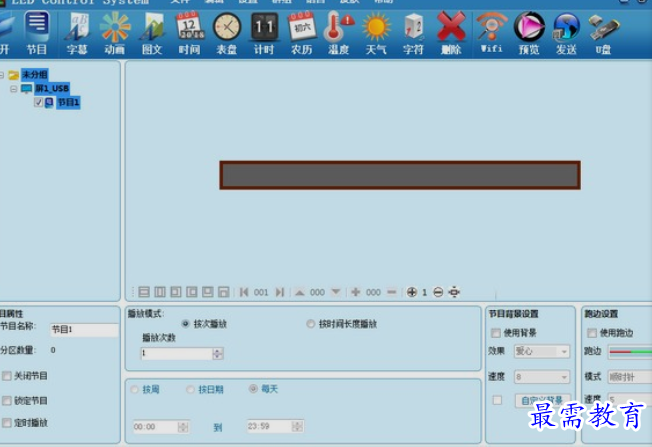Insert a 天气 weather area
The height and width of the screenshot is (447, 652).
376,33
